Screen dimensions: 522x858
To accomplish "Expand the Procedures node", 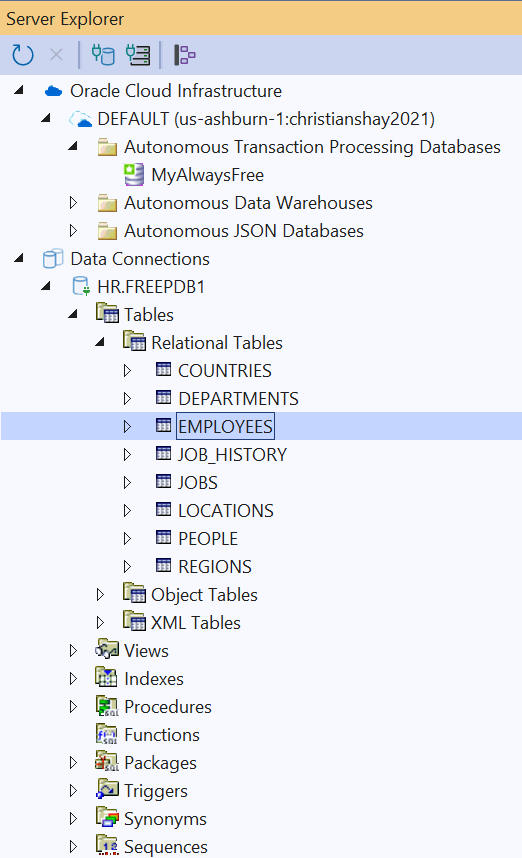I will coord(73,706).
